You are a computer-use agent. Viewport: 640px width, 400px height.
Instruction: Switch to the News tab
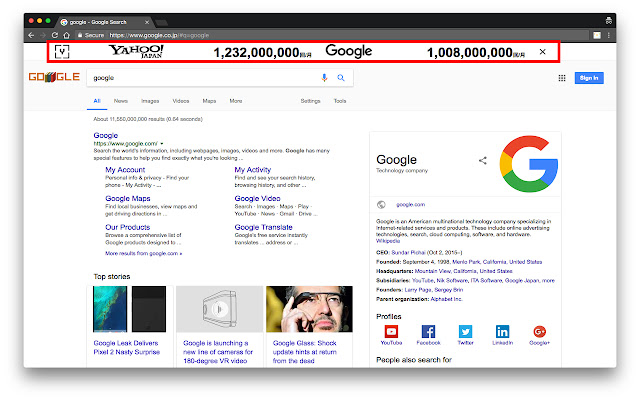pyautogui.click(x=120, y=101)
